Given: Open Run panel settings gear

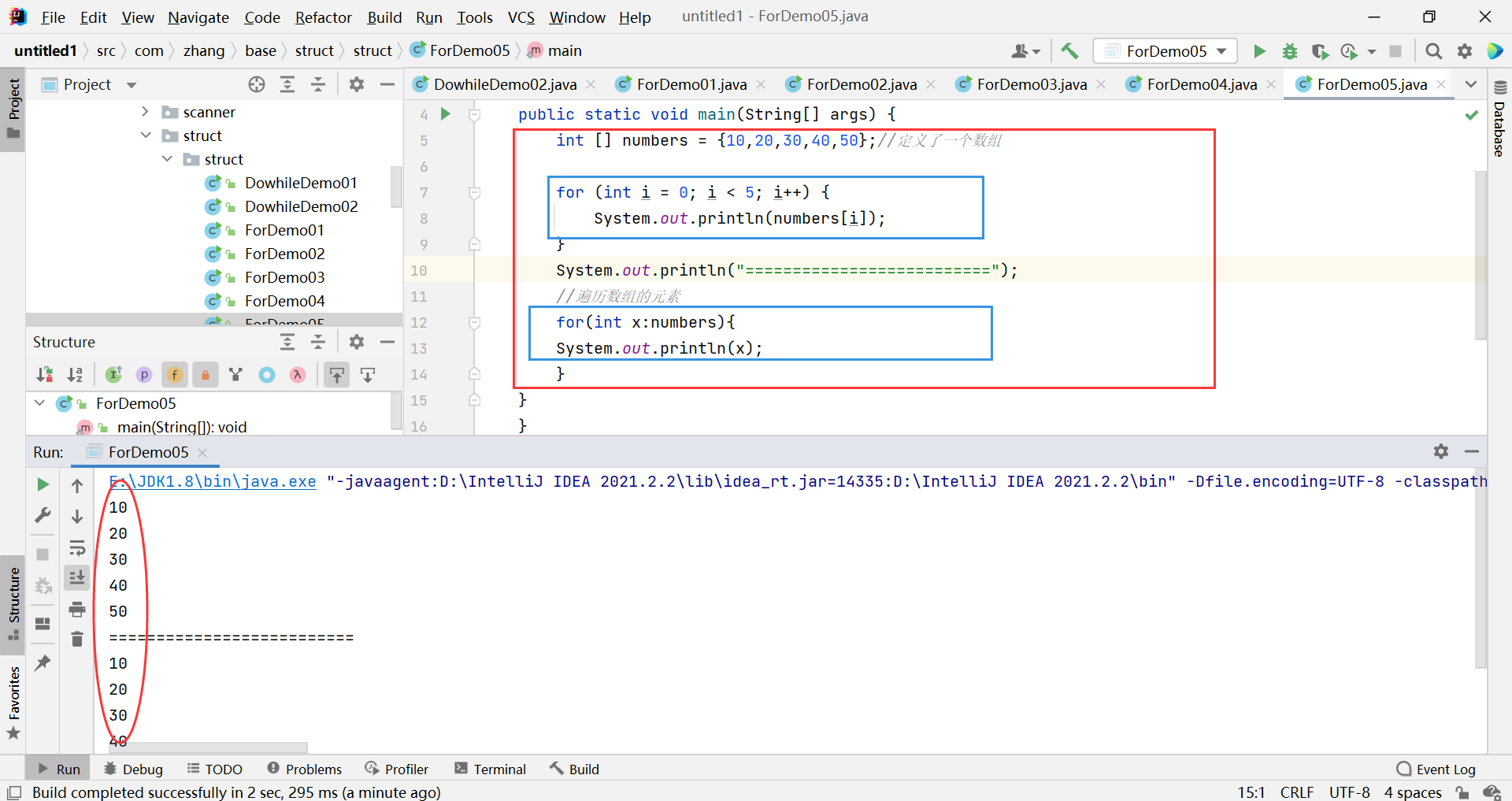Looking at the screenshot, I should pyautogui.click(x=1441, y=451).
